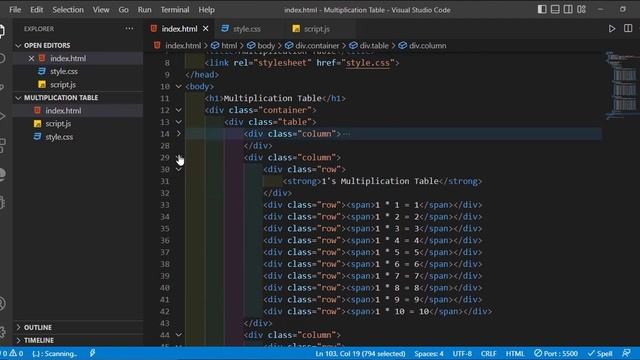This screenshot has width=640, height=360.
Task: Open the Go menu
Action: (123, 9)
